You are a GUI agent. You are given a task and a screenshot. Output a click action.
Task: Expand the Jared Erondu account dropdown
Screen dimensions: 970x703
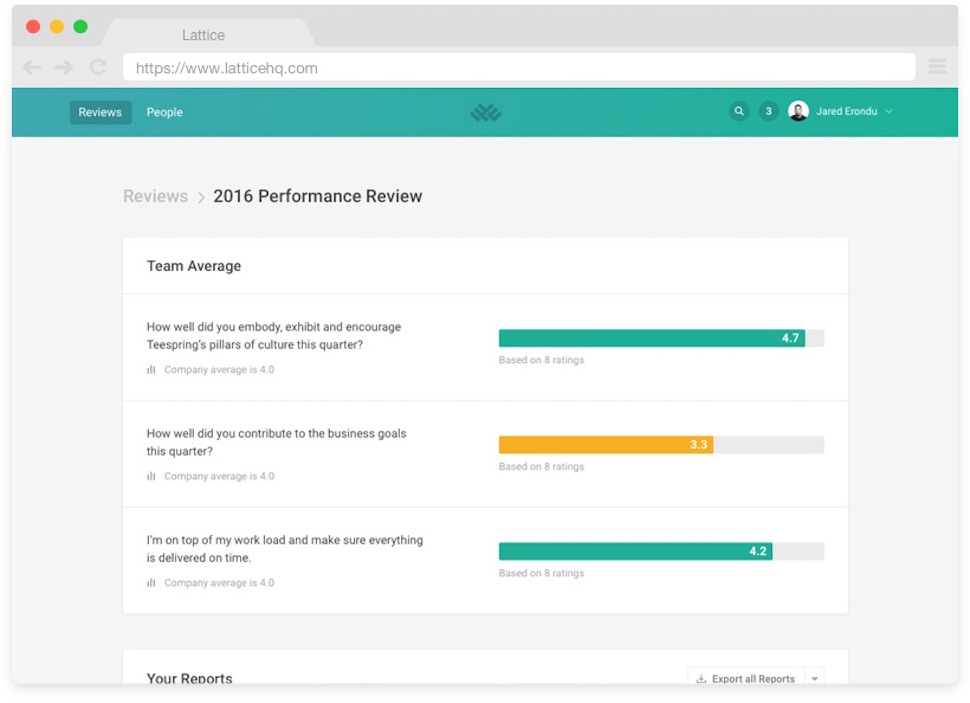coord(889,112)
